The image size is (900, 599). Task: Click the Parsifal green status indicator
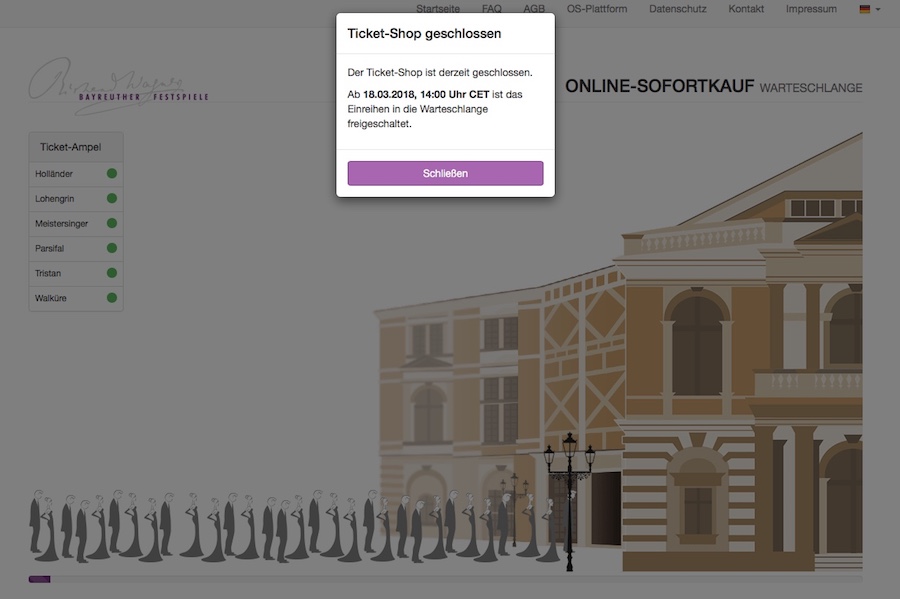click(x=112, y=248)
